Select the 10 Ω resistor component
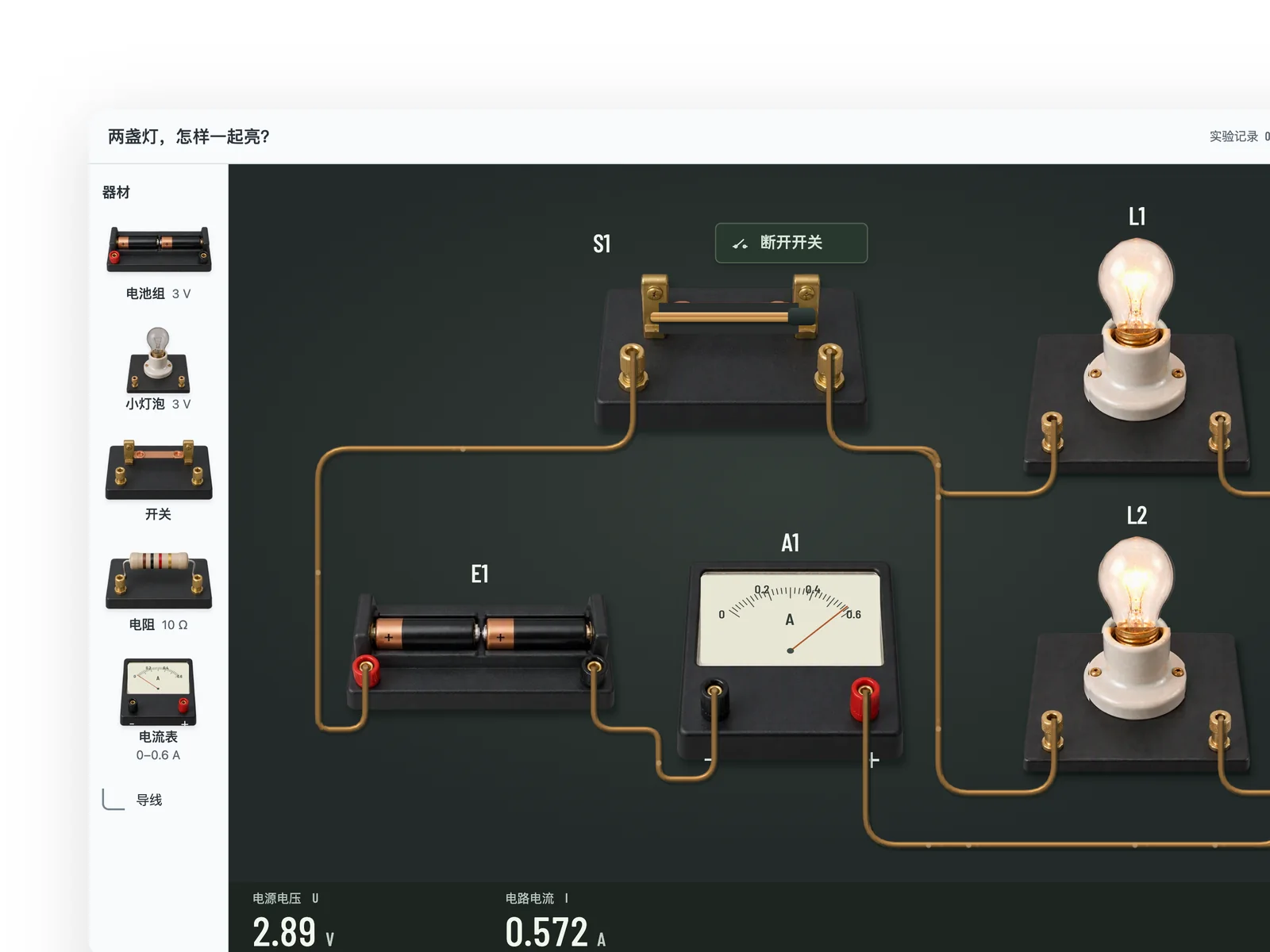 pos(159,592)
